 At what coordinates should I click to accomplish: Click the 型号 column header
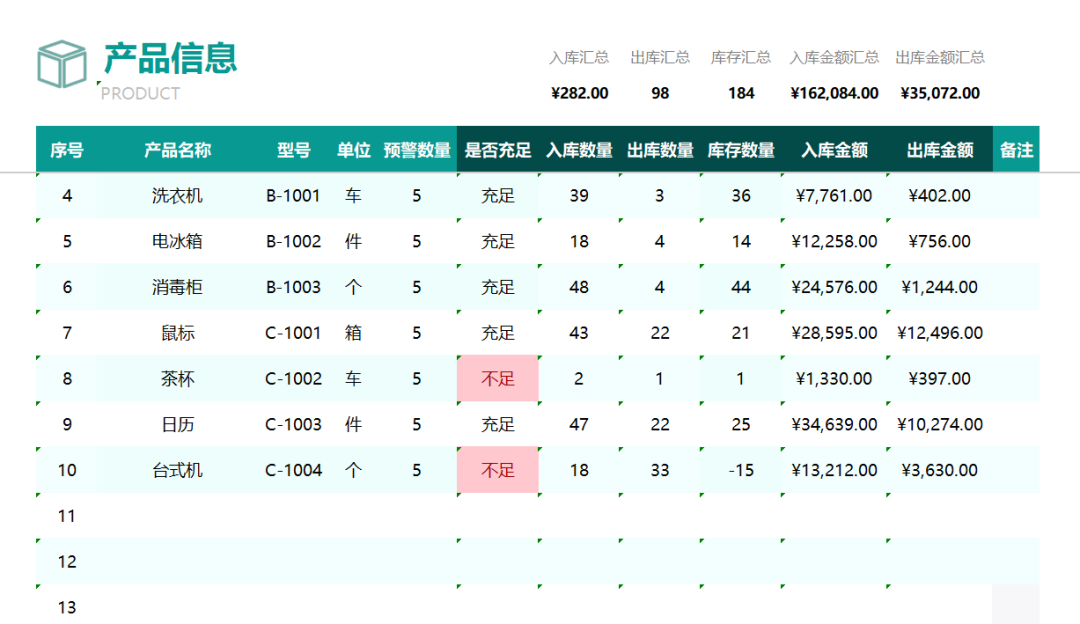tap(293, 150)
